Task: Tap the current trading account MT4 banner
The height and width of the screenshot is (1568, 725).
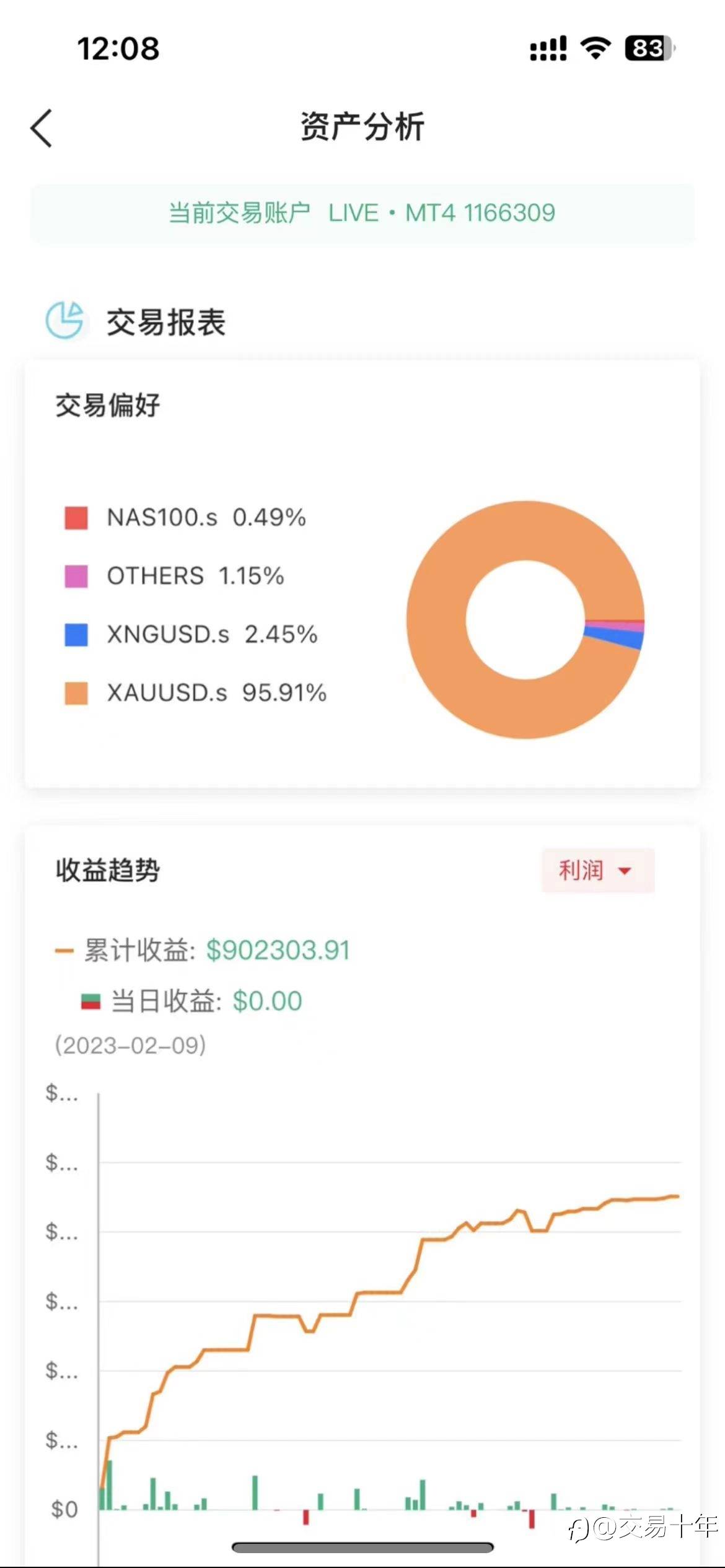Action: [362, 213]
